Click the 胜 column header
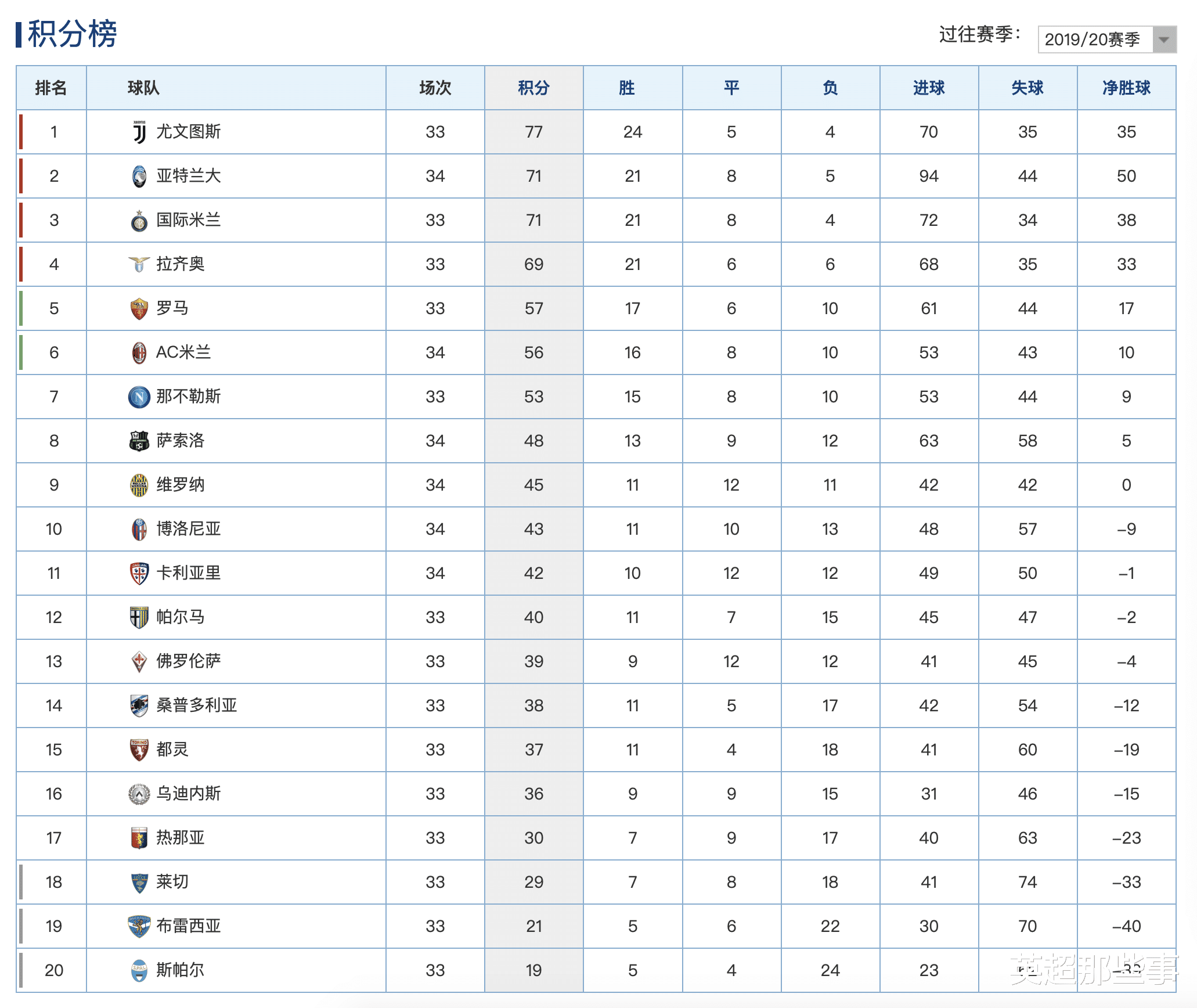Viewport: 1197px width, 1008px height. [x=627, y=88]
